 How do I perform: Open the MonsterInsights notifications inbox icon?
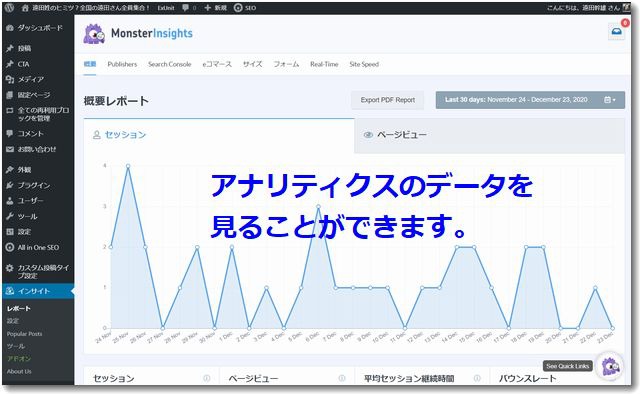(616, 32)
